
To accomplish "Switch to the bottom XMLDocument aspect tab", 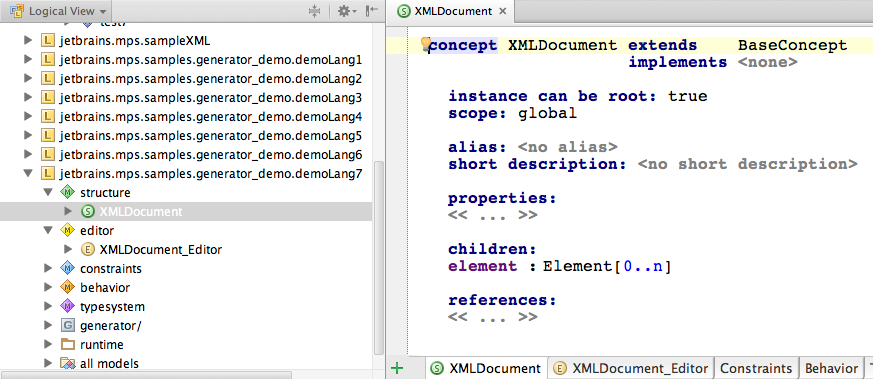I will [x=487, y=368].
